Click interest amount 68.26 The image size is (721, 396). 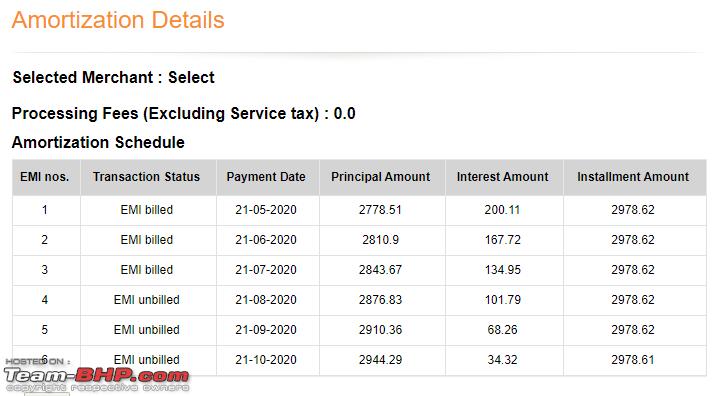[502, 330]
